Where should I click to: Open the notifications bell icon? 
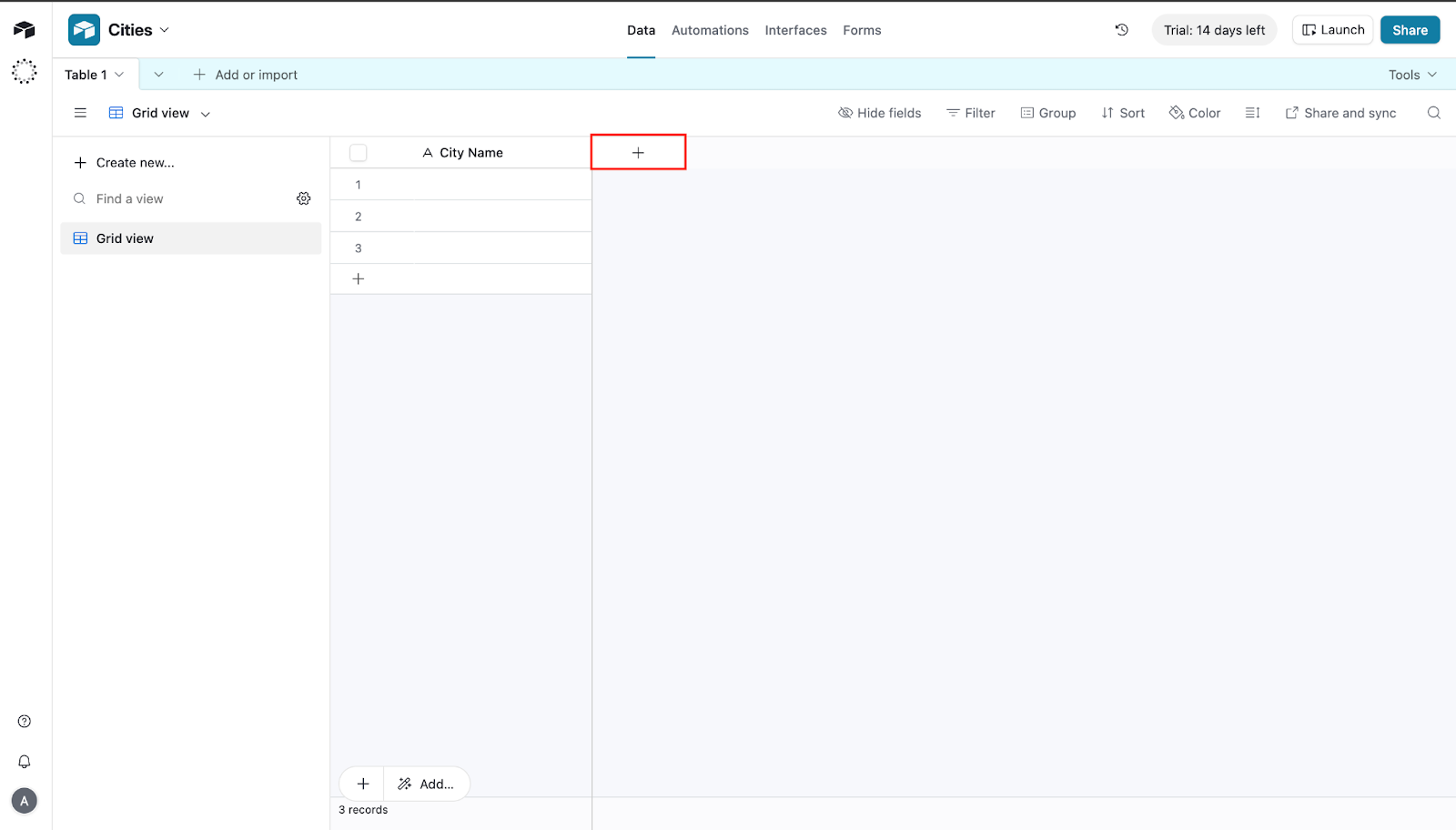point(25,762)
